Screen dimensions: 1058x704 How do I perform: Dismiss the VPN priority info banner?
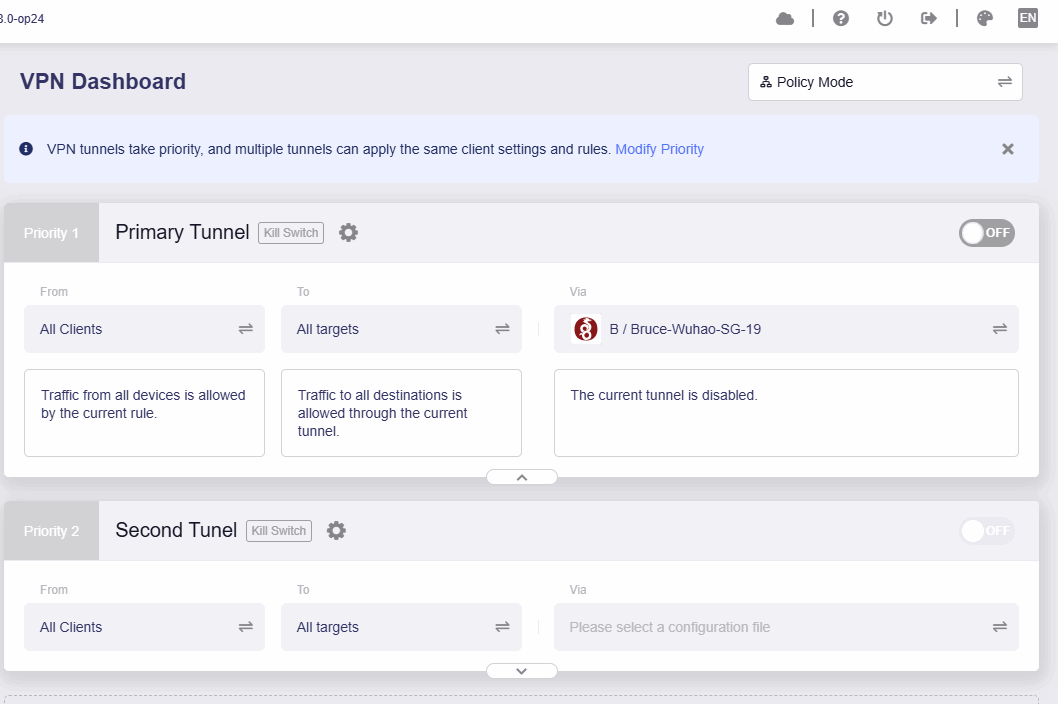coord(1007,149)
